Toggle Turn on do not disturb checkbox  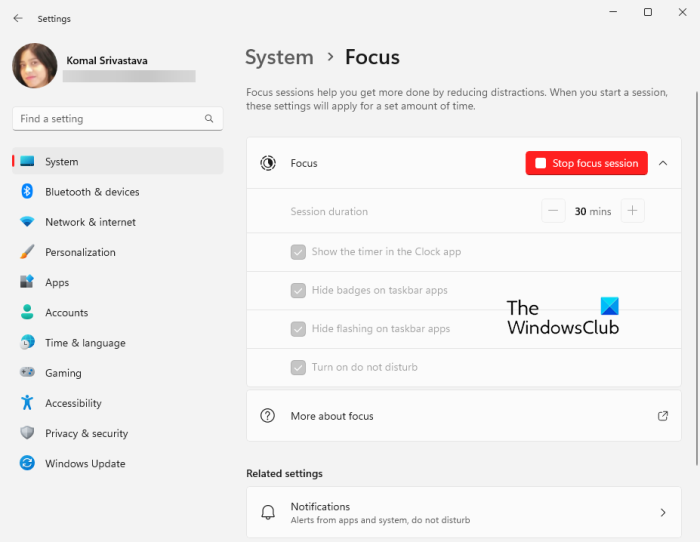click(x=298, y=367)
